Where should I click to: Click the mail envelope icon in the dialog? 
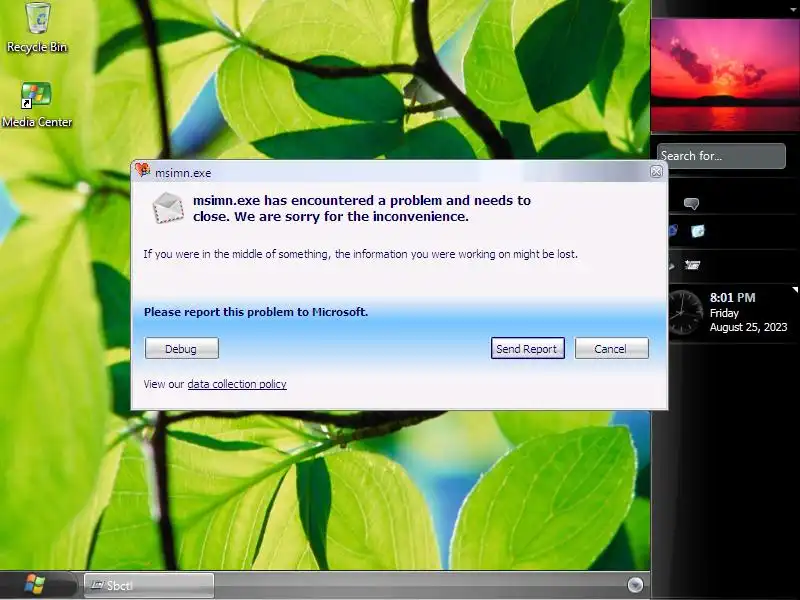tap(168, 208)
